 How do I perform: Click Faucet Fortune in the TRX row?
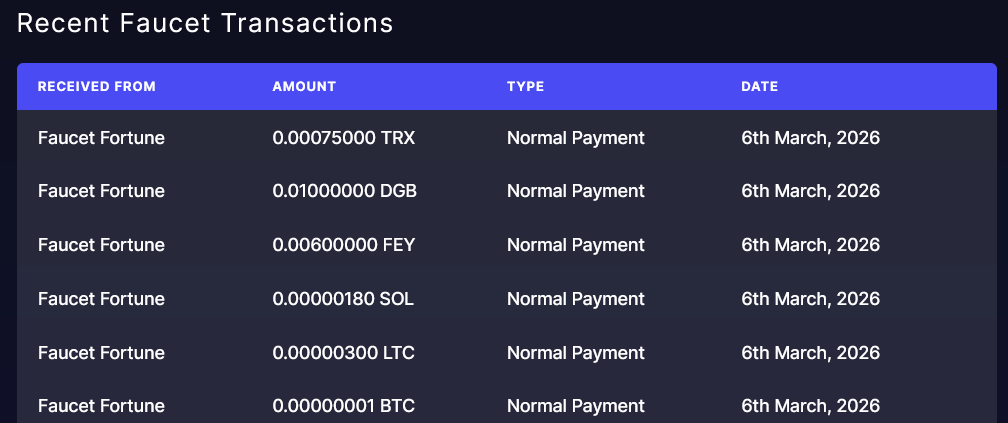[101, 138]
